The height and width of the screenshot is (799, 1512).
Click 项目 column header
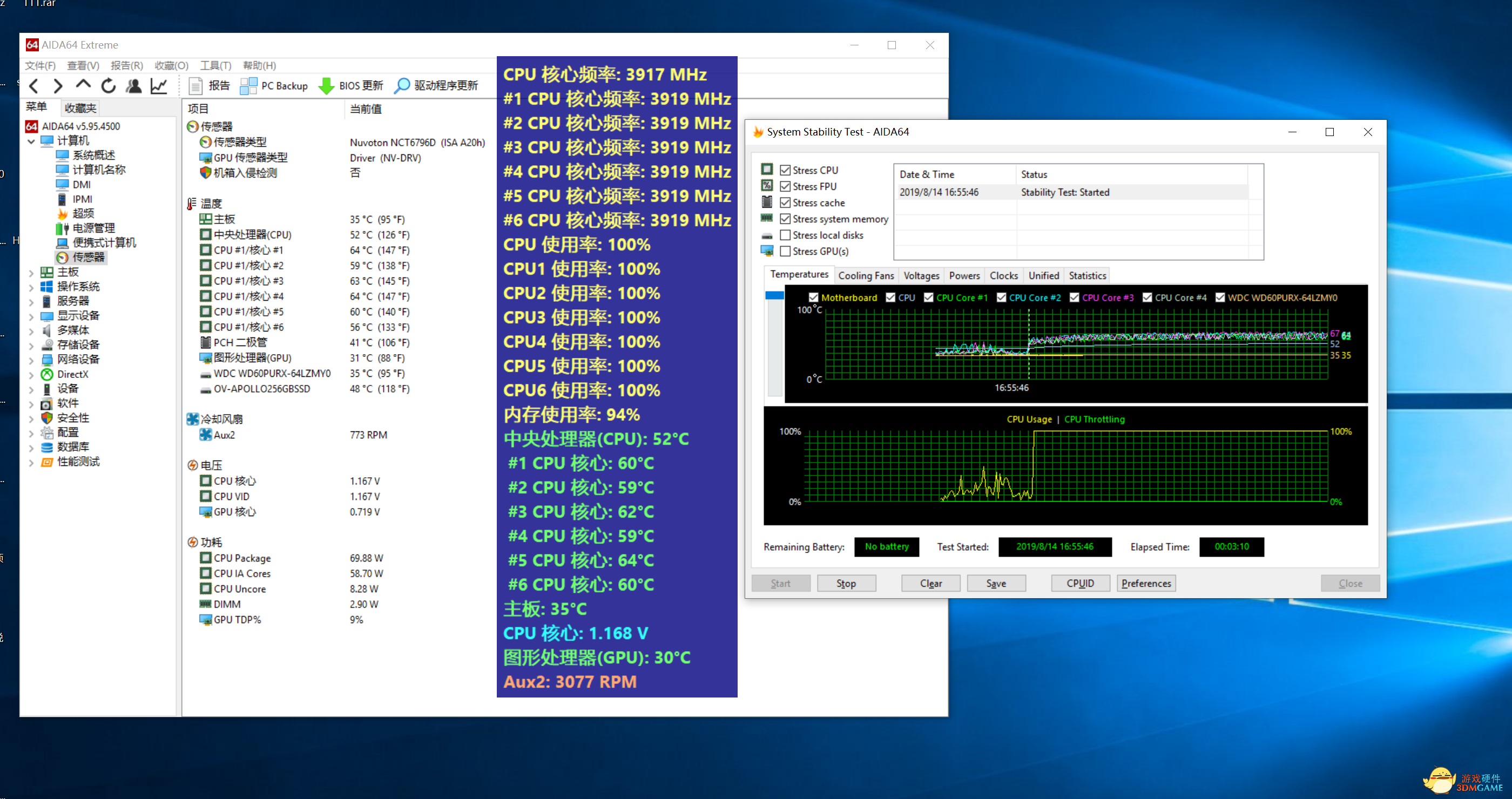(x=198, y=109)
